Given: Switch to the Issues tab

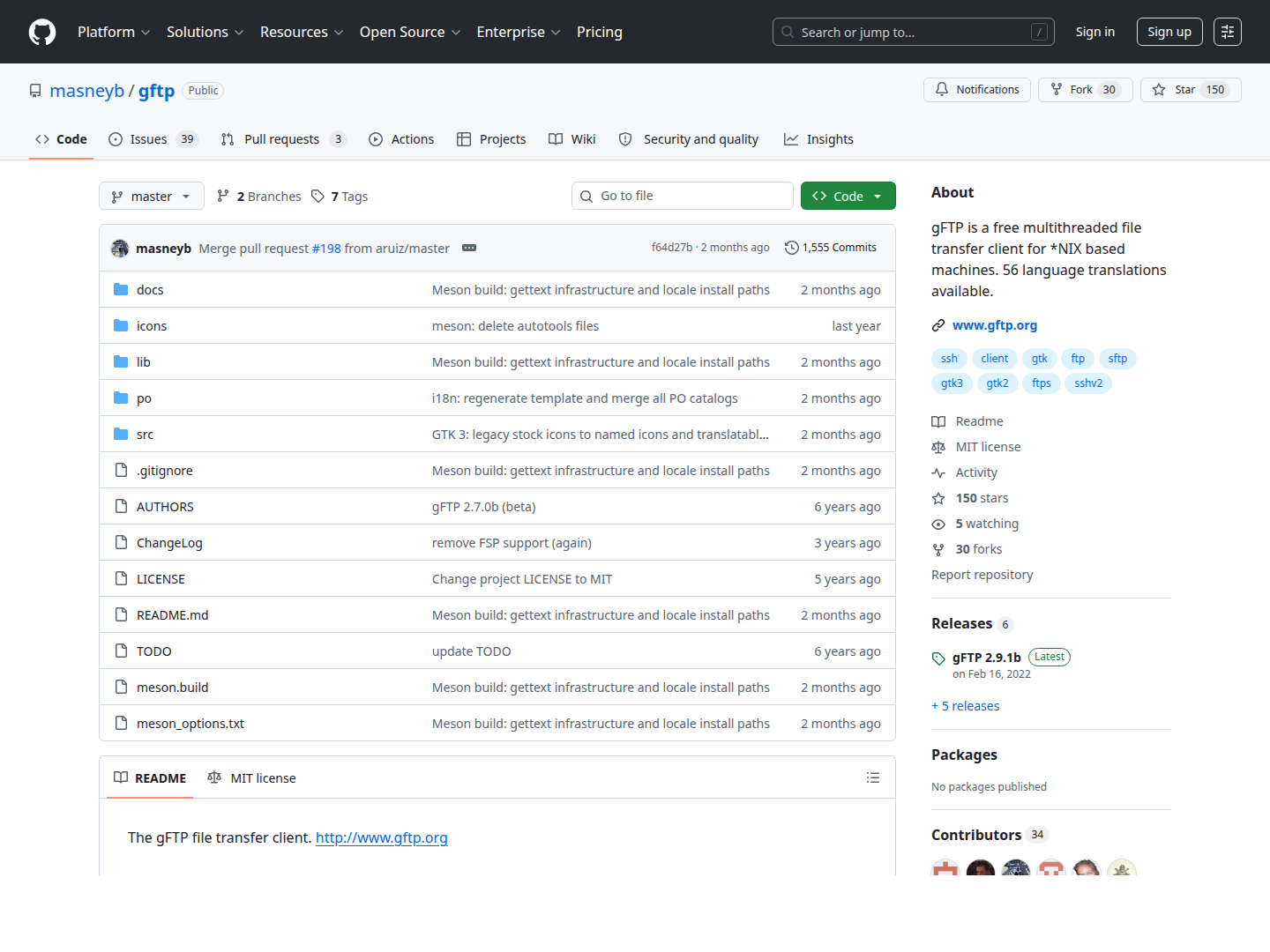Looking at the screenshot, I should point(153,139).
